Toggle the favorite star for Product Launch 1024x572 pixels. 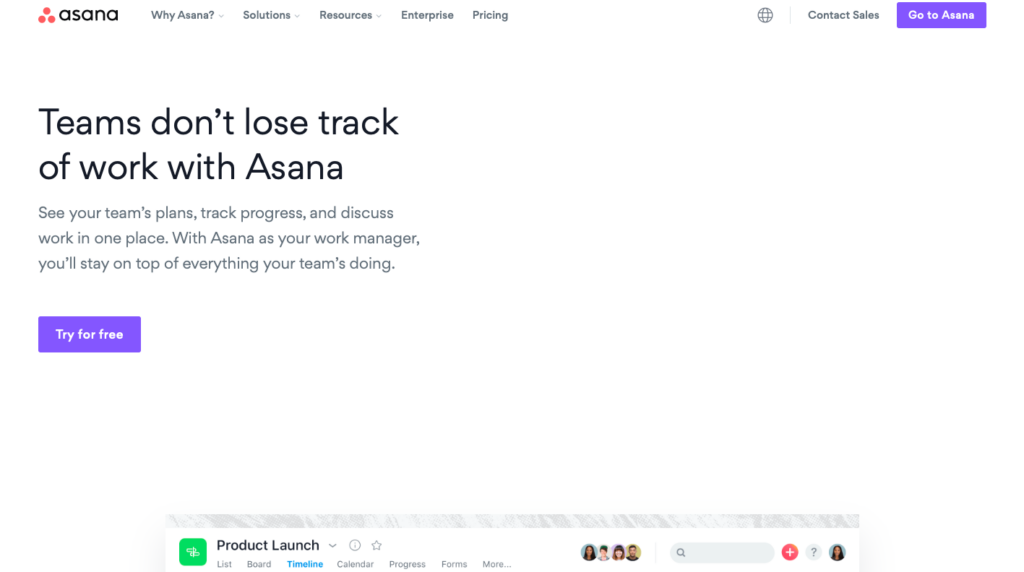[377, 545]
